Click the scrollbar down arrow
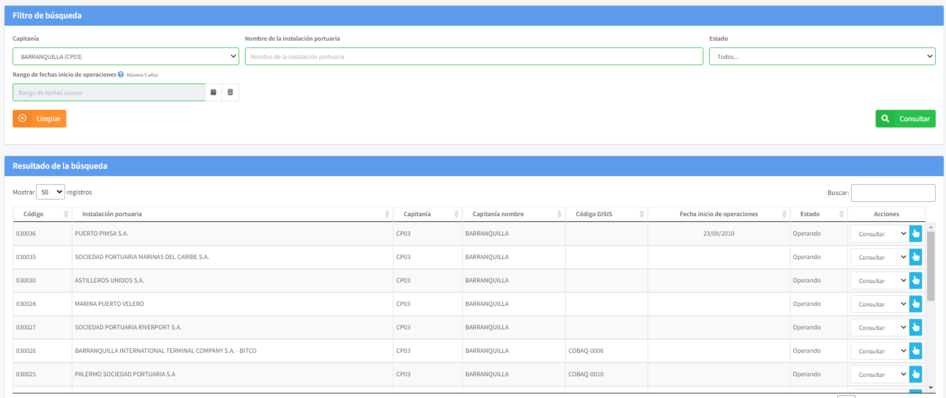946x398 pixels. (931, 387)
